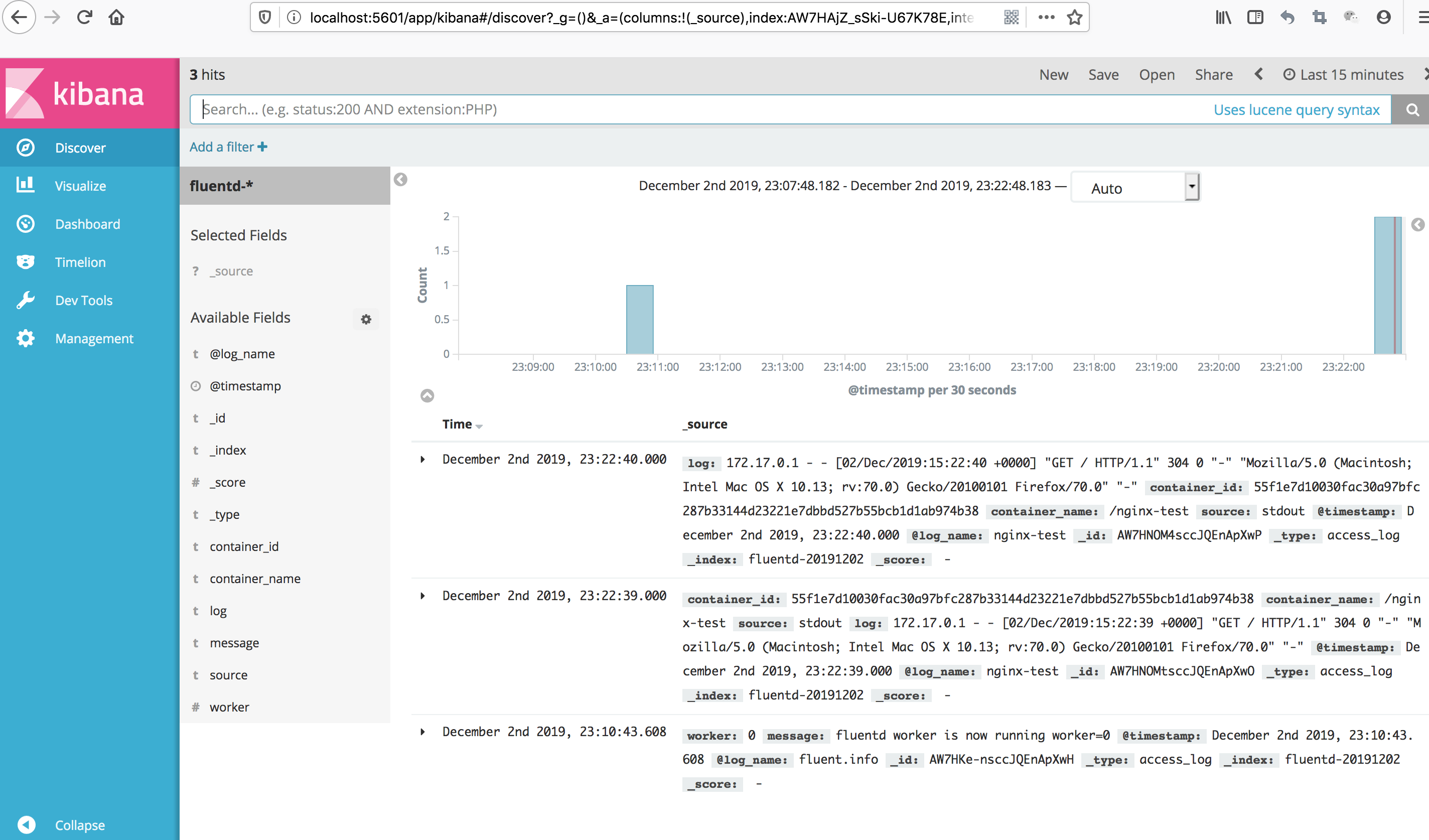1429x840 pixels.
Task: Open the QR code icon in address bar
Action: click(x=1011, y=18)
